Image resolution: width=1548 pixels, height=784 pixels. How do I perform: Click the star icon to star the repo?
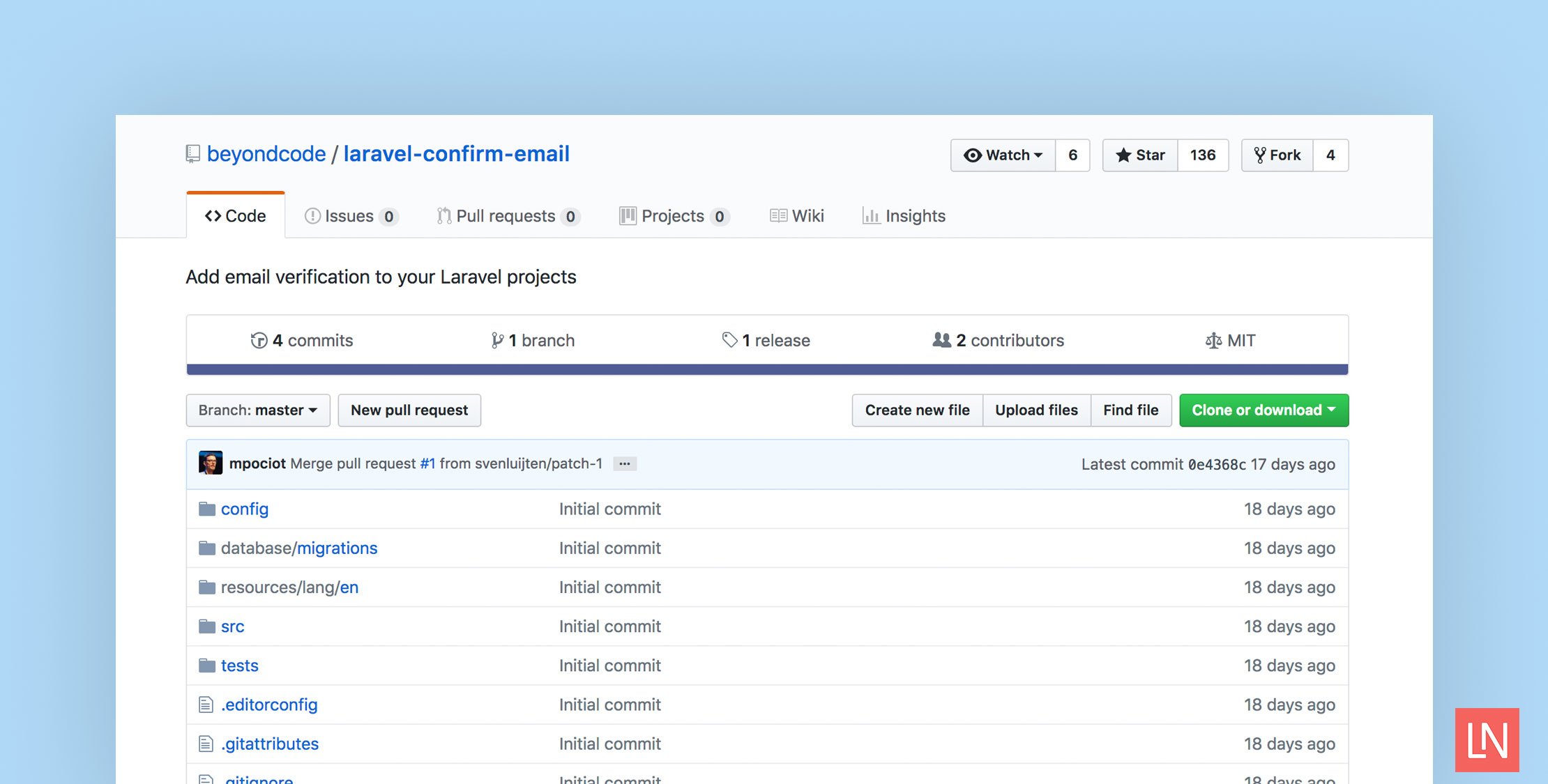(1124, 155)
